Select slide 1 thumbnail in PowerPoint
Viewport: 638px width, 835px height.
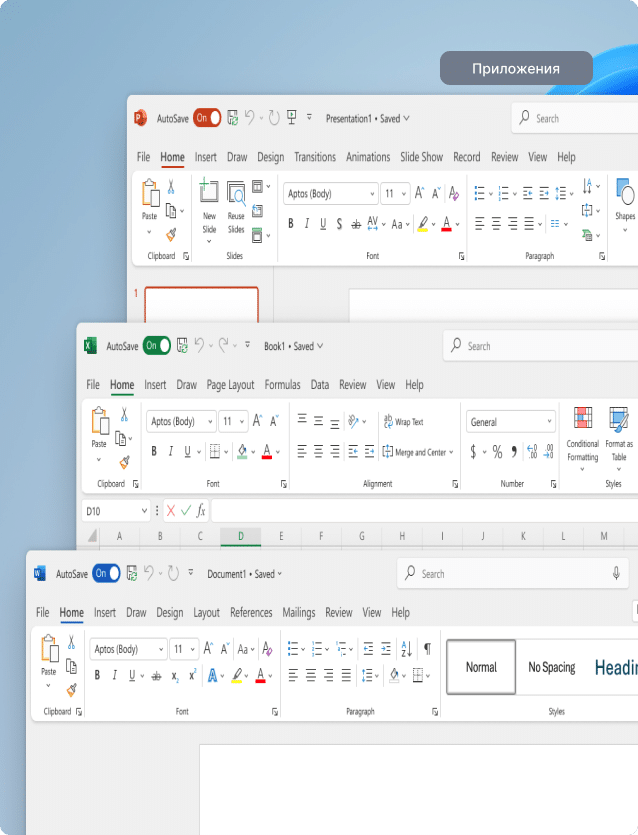click(x=201, y=305)
